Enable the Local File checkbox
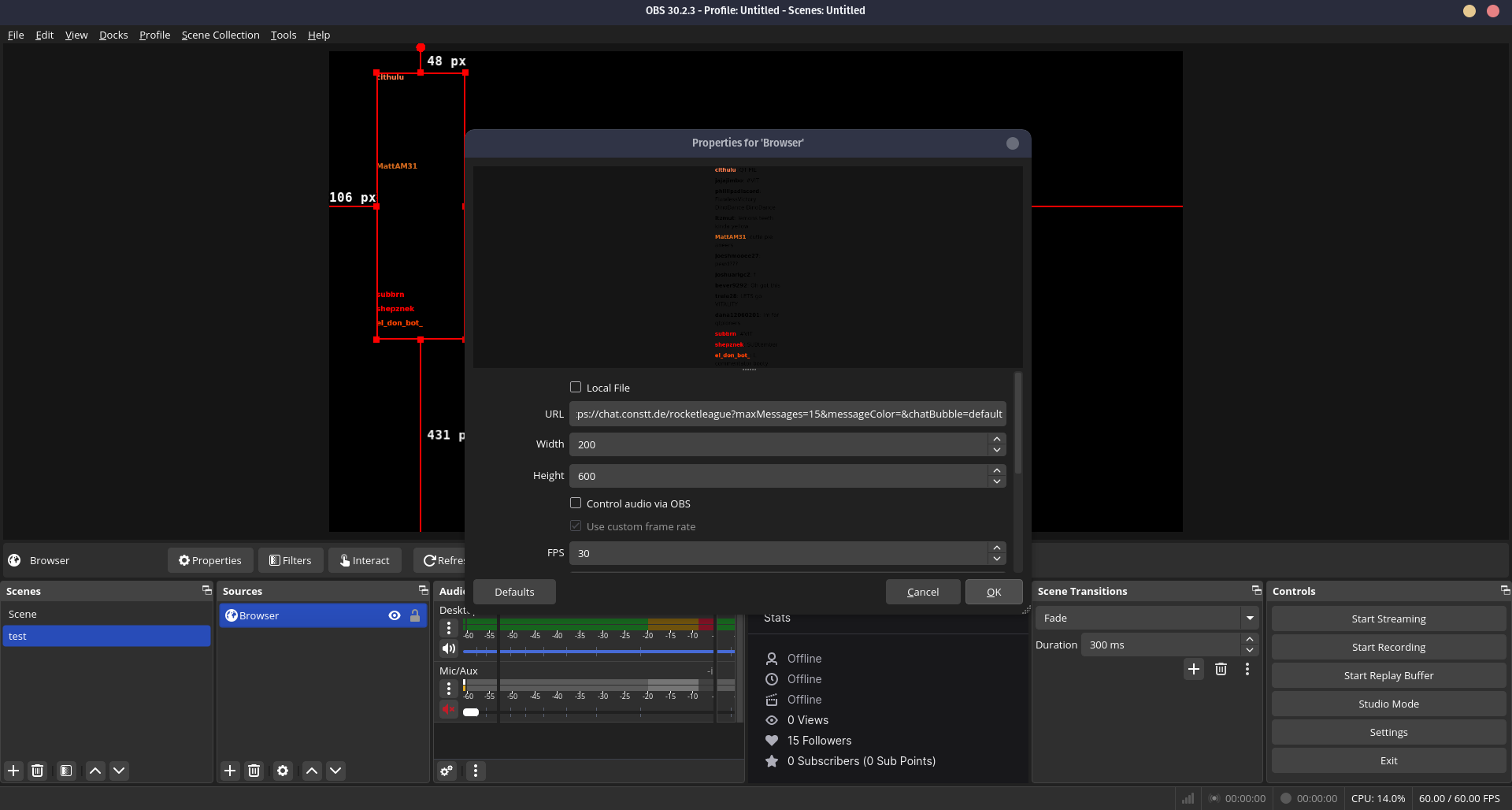 point(576,388)
